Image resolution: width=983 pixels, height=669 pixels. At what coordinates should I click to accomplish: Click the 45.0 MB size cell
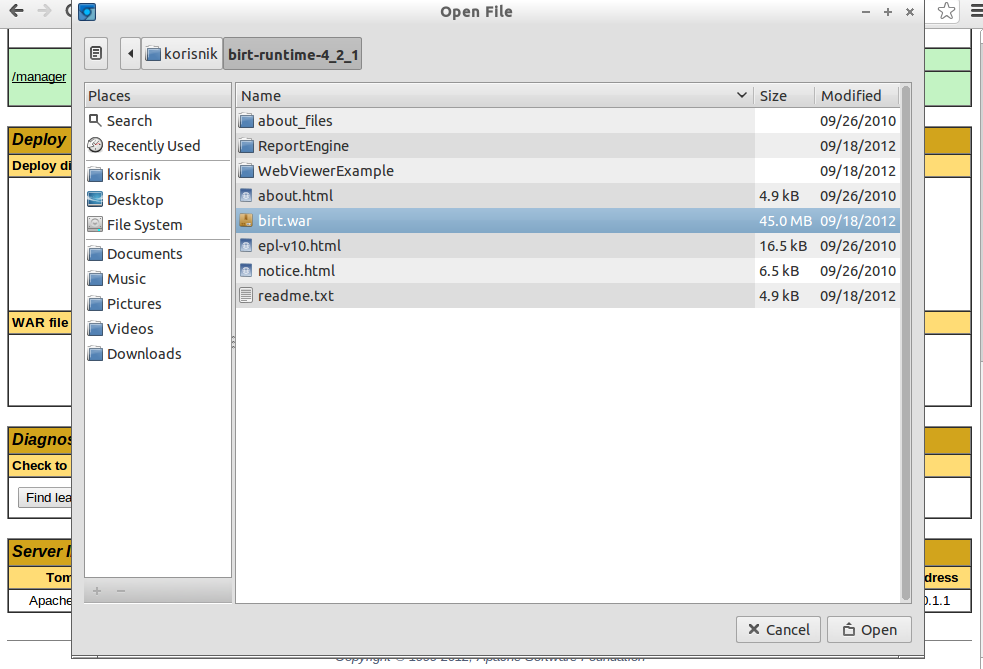pos(785,221)
